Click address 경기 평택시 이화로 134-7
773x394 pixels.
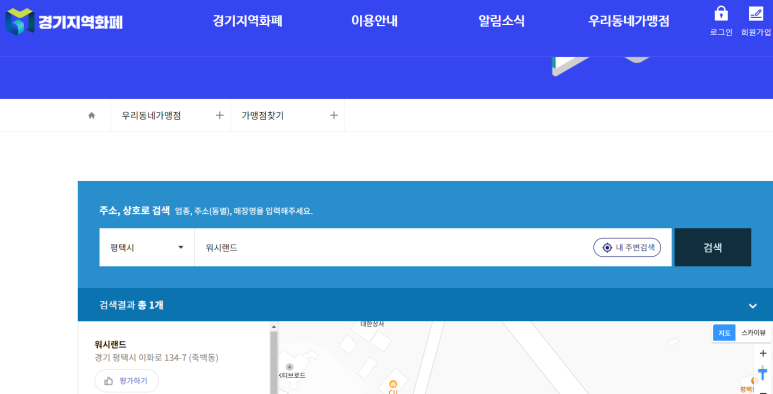[x=156, y=358]
